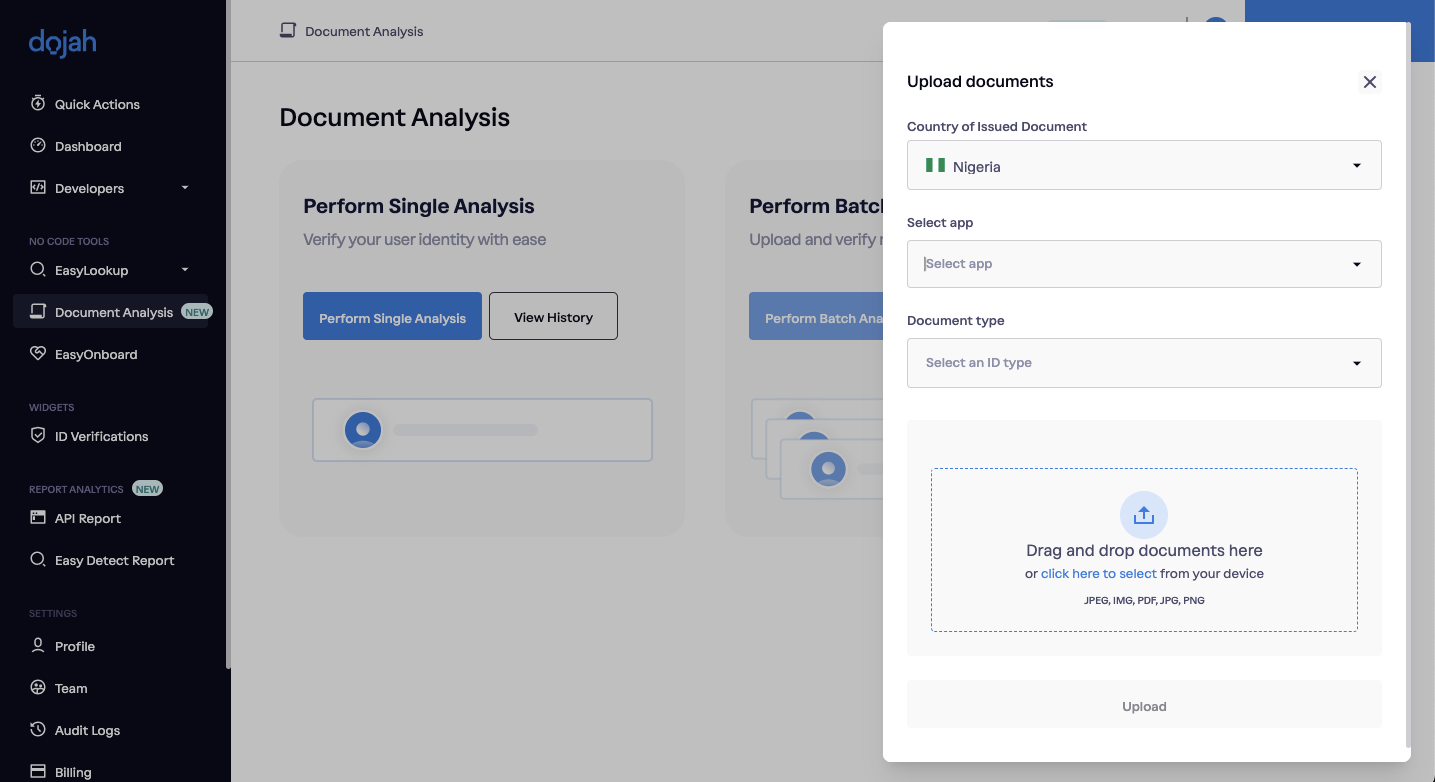This screenshot has height=782, width=1435.
Task: Click the EasyOnboard heart icon
Action: click(38, 353)
